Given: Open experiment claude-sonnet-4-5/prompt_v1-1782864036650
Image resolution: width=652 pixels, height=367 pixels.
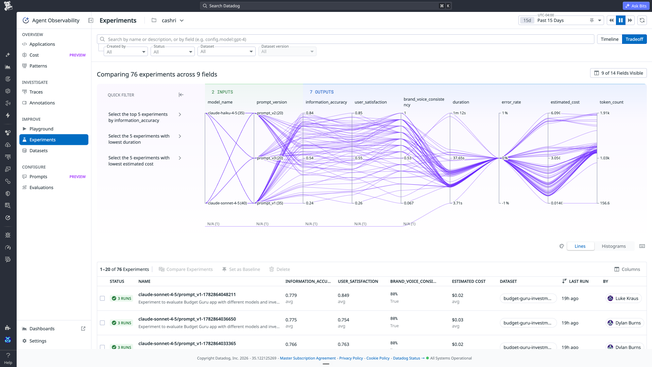Looking at the screenshot, I should click(x=187, y=319).
